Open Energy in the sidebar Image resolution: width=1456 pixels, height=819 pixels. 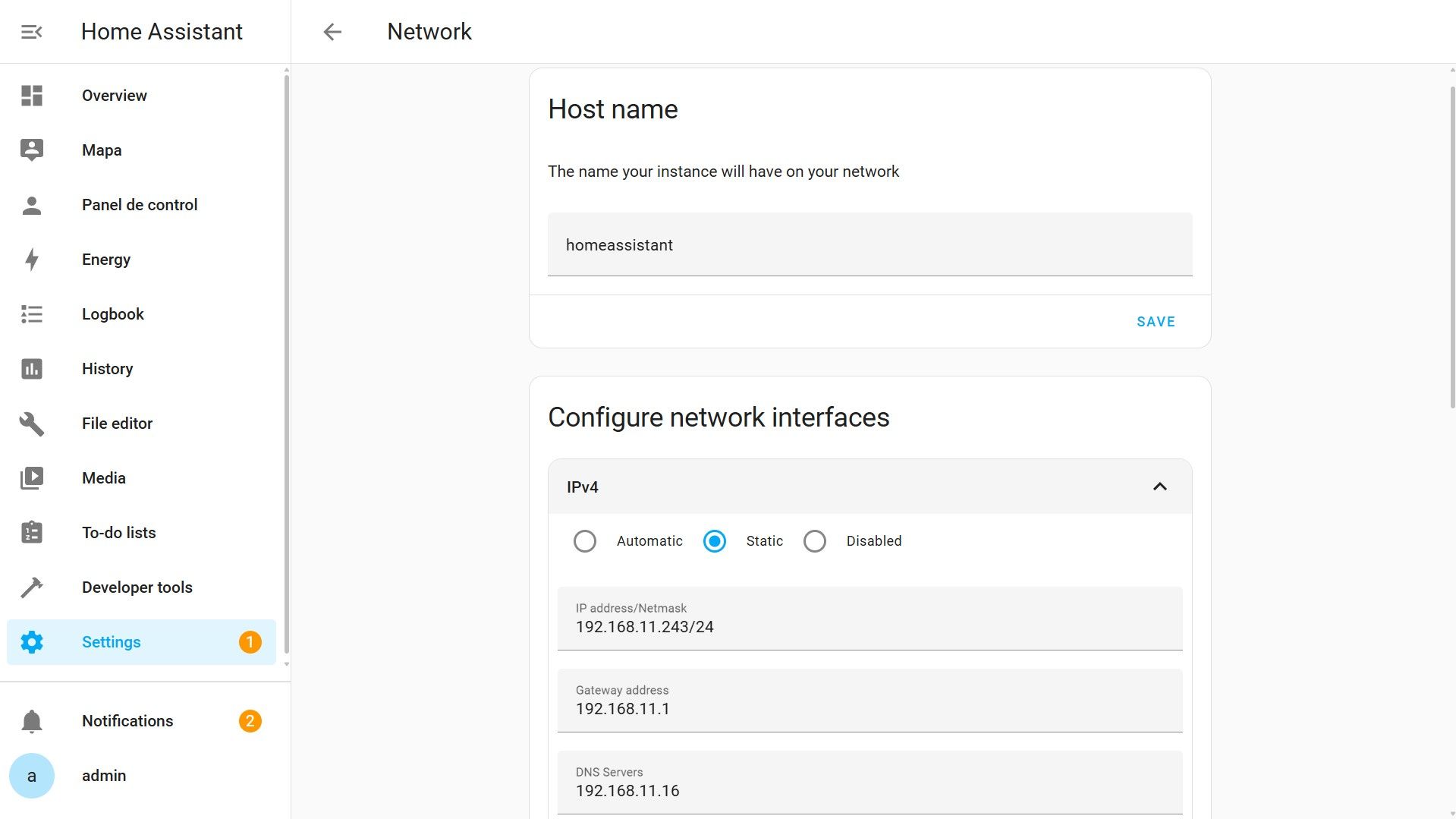(x=141, y=260)
